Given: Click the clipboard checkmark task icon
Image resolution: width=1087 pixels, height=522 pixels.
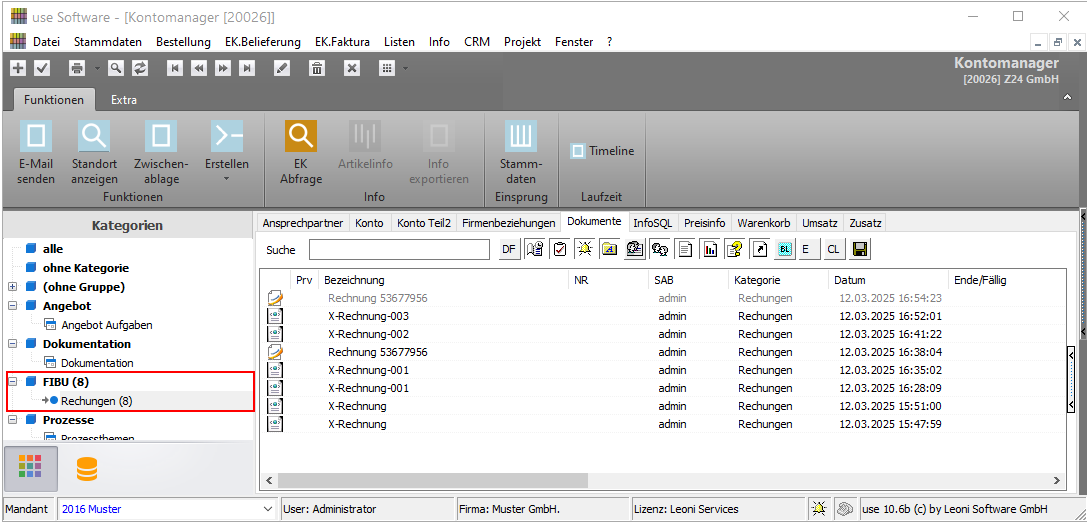Looking at the screenshot, I should point(559,250).
